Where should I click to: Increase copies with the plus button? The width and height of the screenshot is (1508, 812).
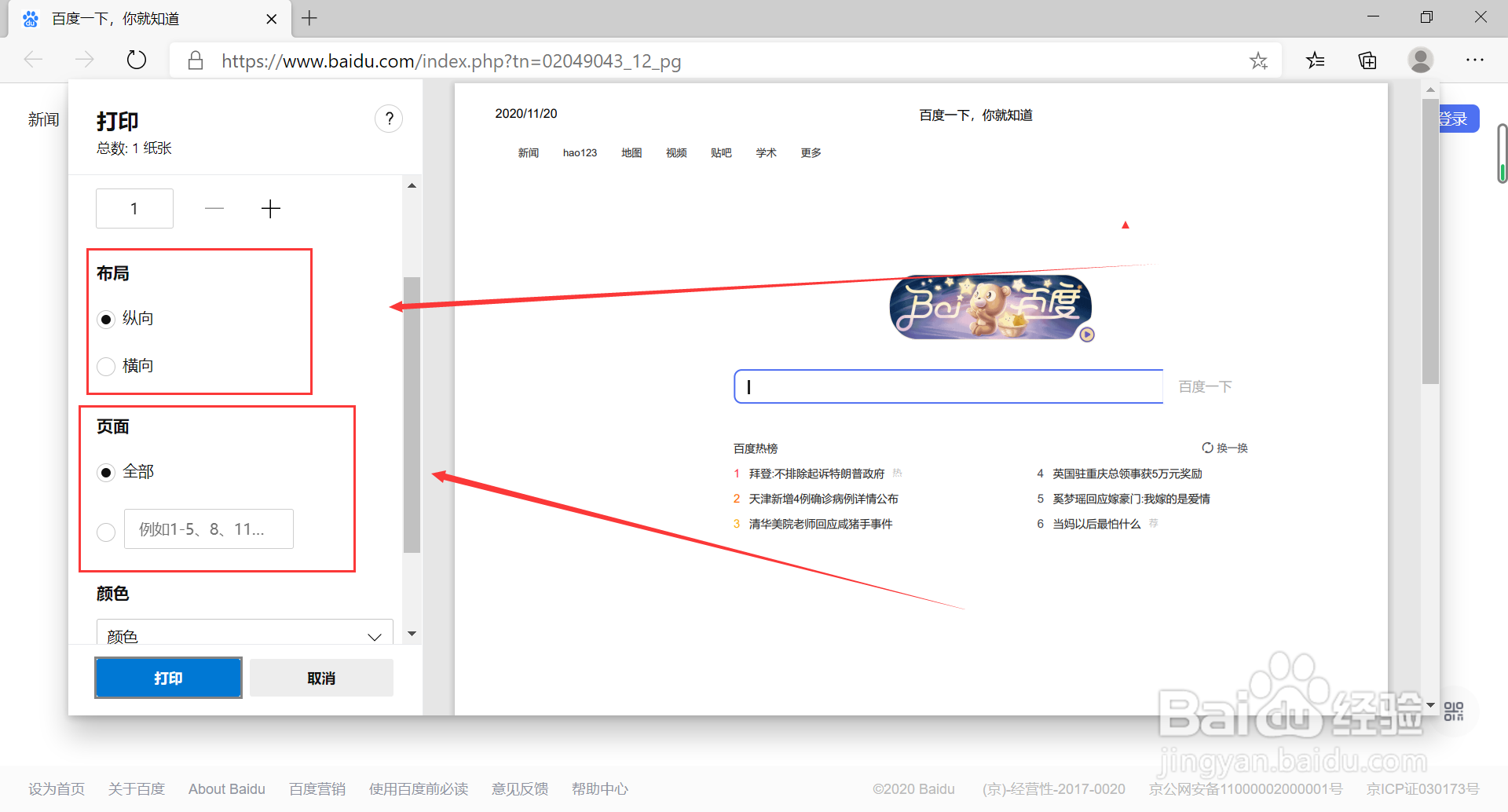pyautogui.click(x=271, y=208)
